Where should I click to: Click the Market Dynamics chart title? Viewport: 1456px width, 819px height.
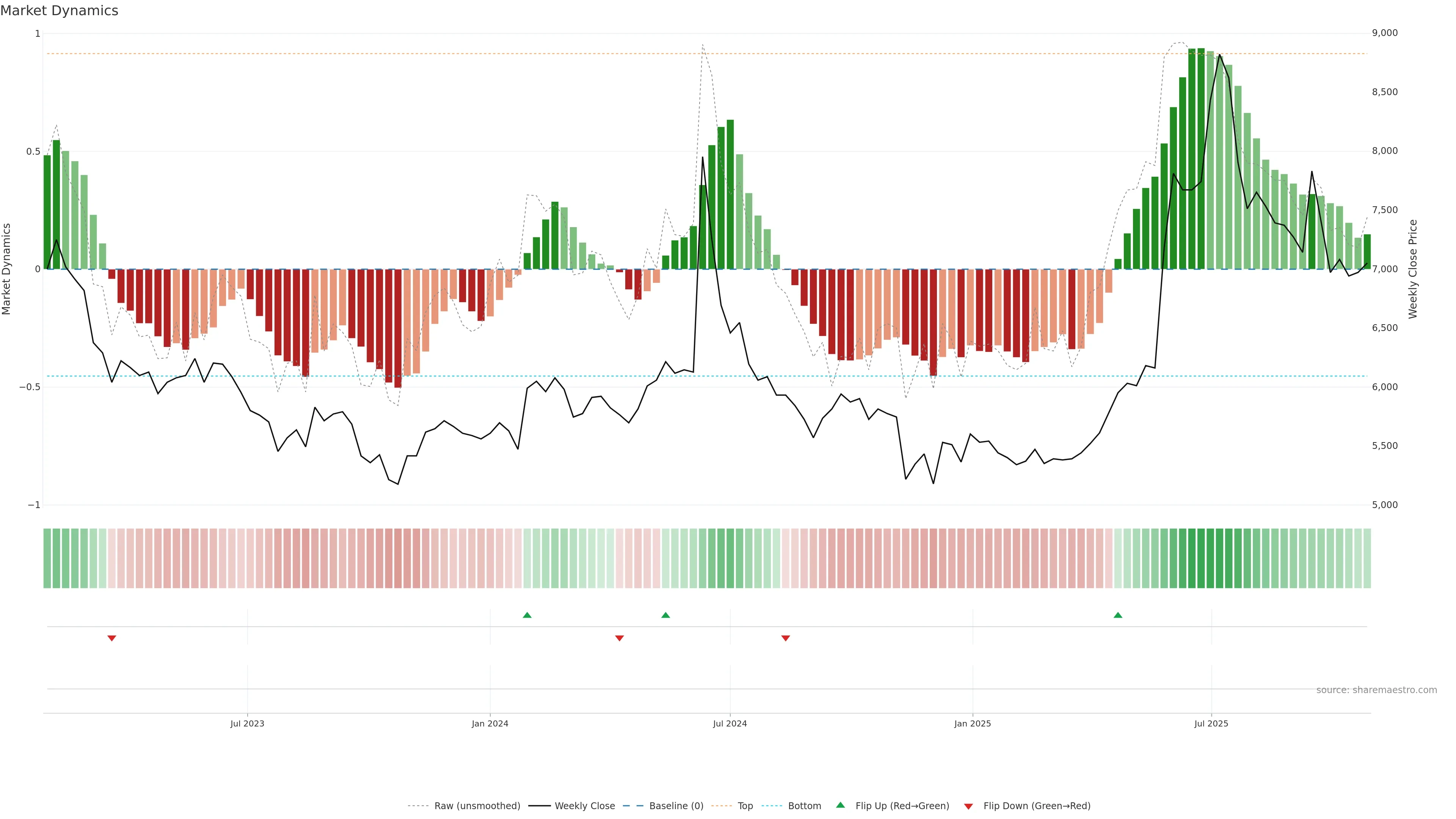60,11
